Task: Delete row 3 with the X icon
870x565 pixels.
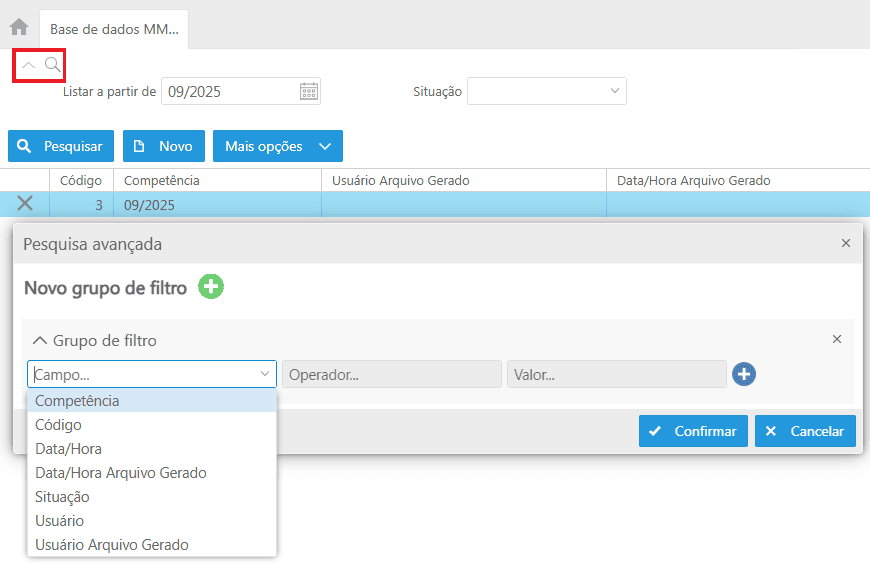Action: tap(25, 204)
